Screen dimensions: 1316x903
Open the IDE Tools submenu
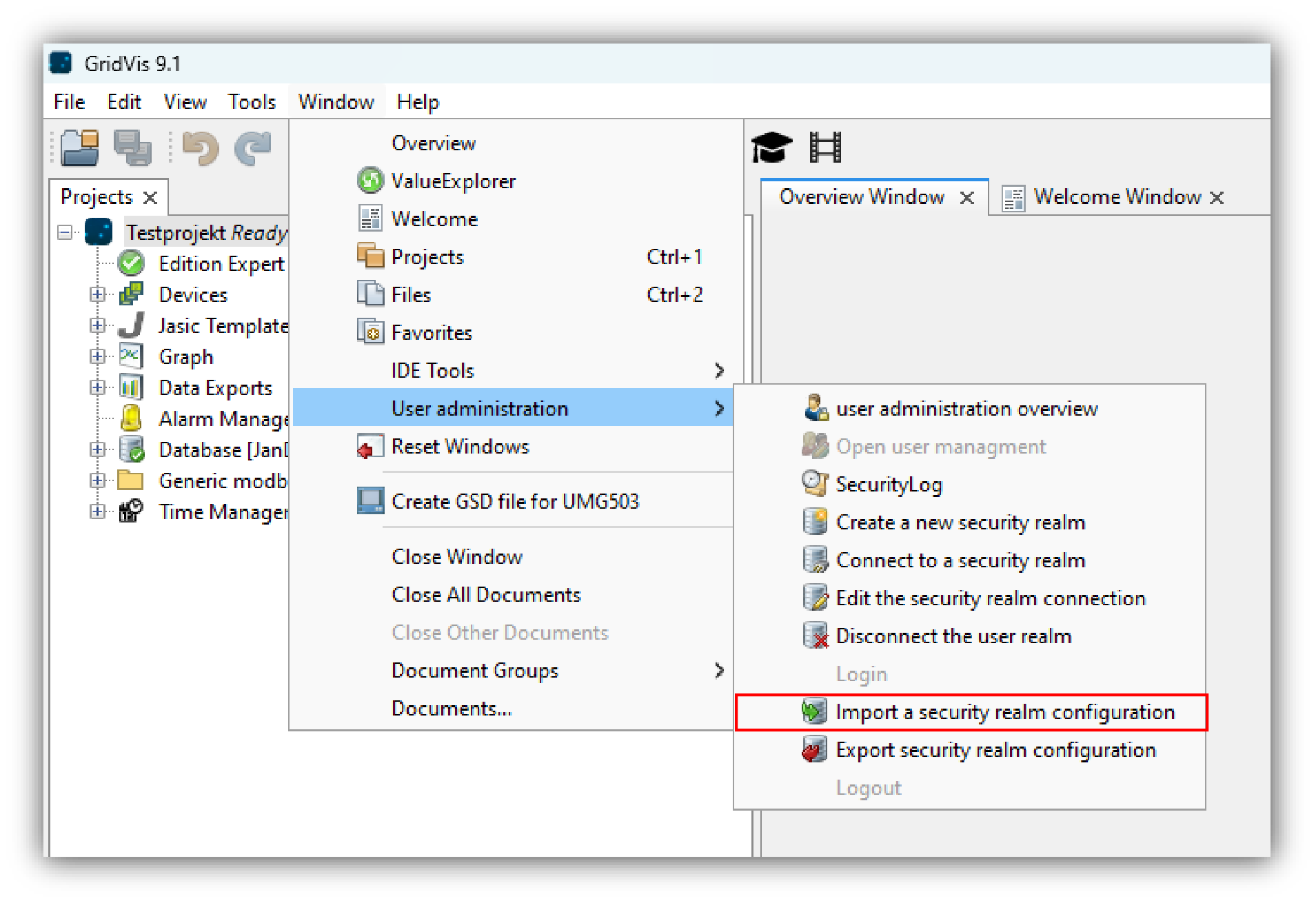pos(432,370)
